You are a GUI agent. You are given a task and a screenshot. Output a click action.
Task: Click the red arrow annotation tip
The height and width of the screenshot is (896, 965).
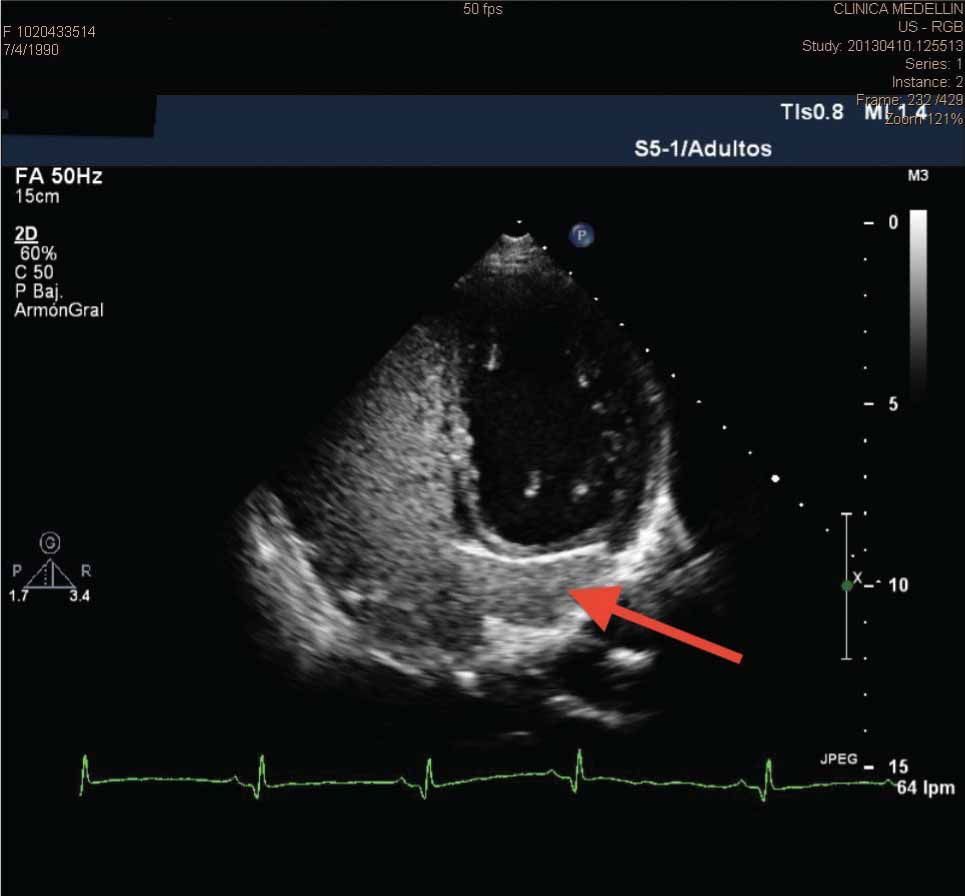[577, 596]
